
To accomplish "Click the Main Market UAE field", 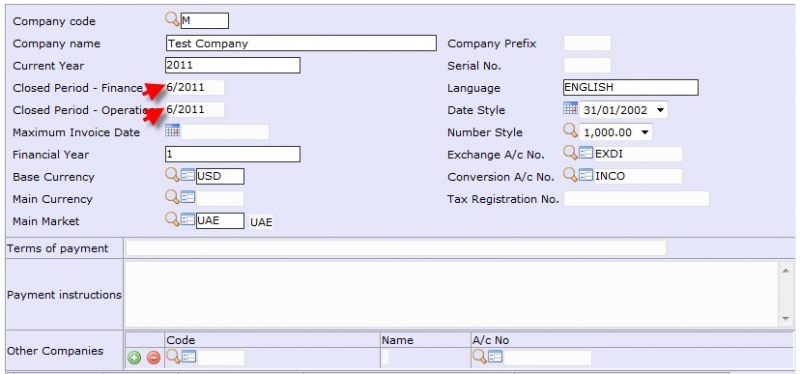I will click(x=220, y=221).
